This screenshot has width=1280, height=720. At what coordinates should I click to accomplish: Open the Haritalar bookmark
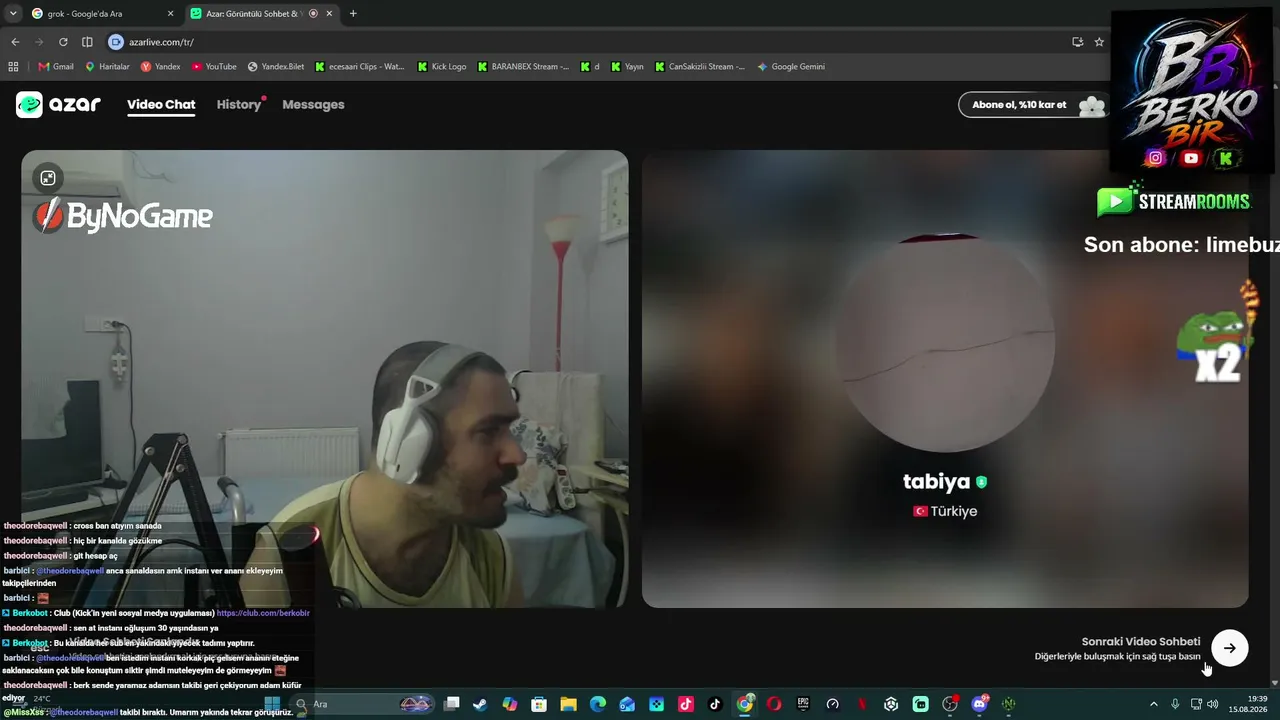[x=108, y=67]
